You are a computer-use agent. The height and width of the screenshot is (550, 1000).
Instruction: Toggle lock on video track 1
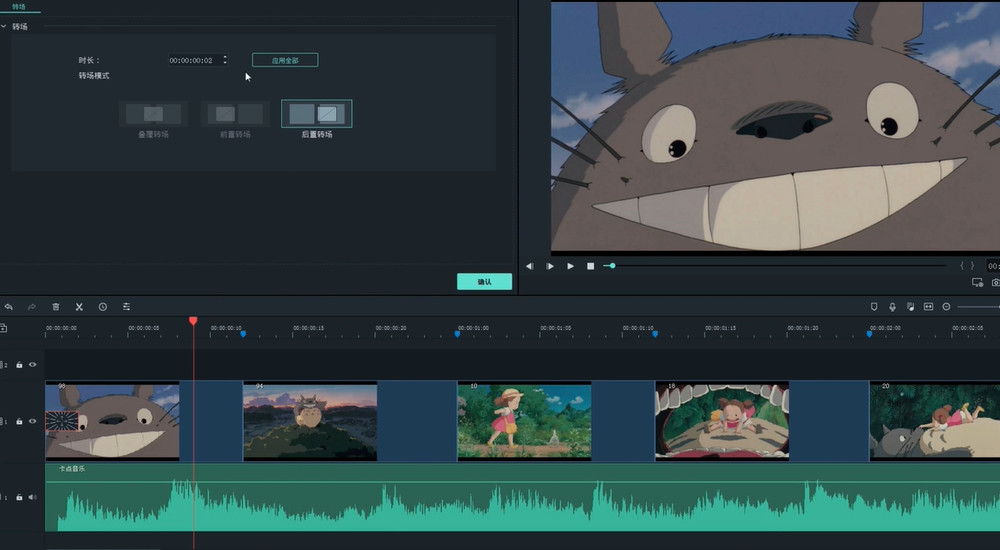[19, 422]
